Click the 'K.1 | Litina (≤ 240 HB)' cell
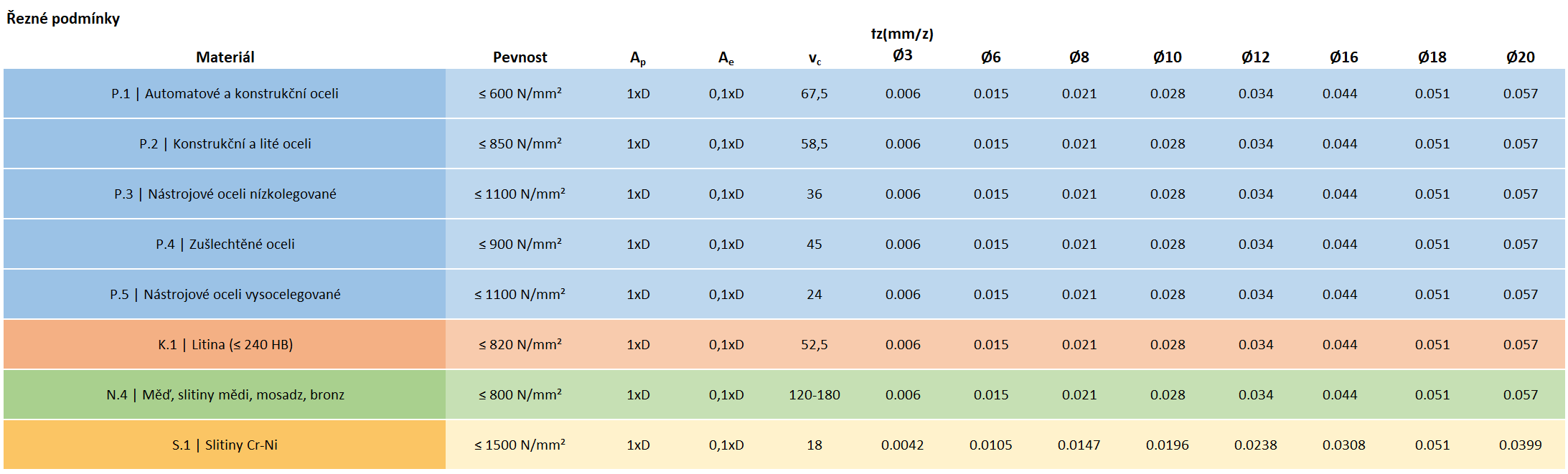The height and width of the screenshot is (474, 1568). click(x=225, y=345)
